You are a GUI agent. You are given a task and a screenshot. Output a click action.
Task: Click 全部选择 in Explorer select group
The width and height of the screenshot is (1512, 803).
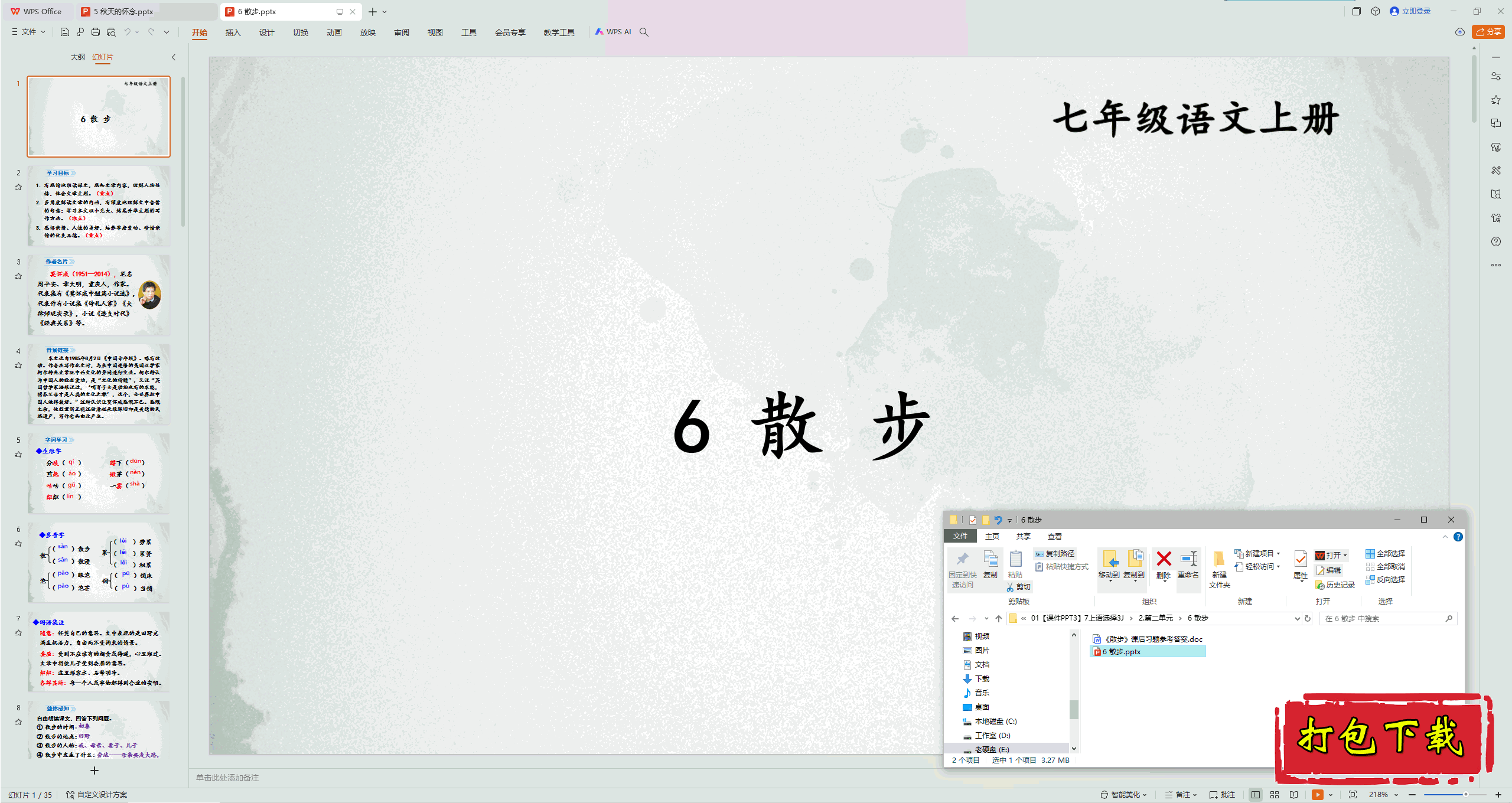tap(1385, 554)
